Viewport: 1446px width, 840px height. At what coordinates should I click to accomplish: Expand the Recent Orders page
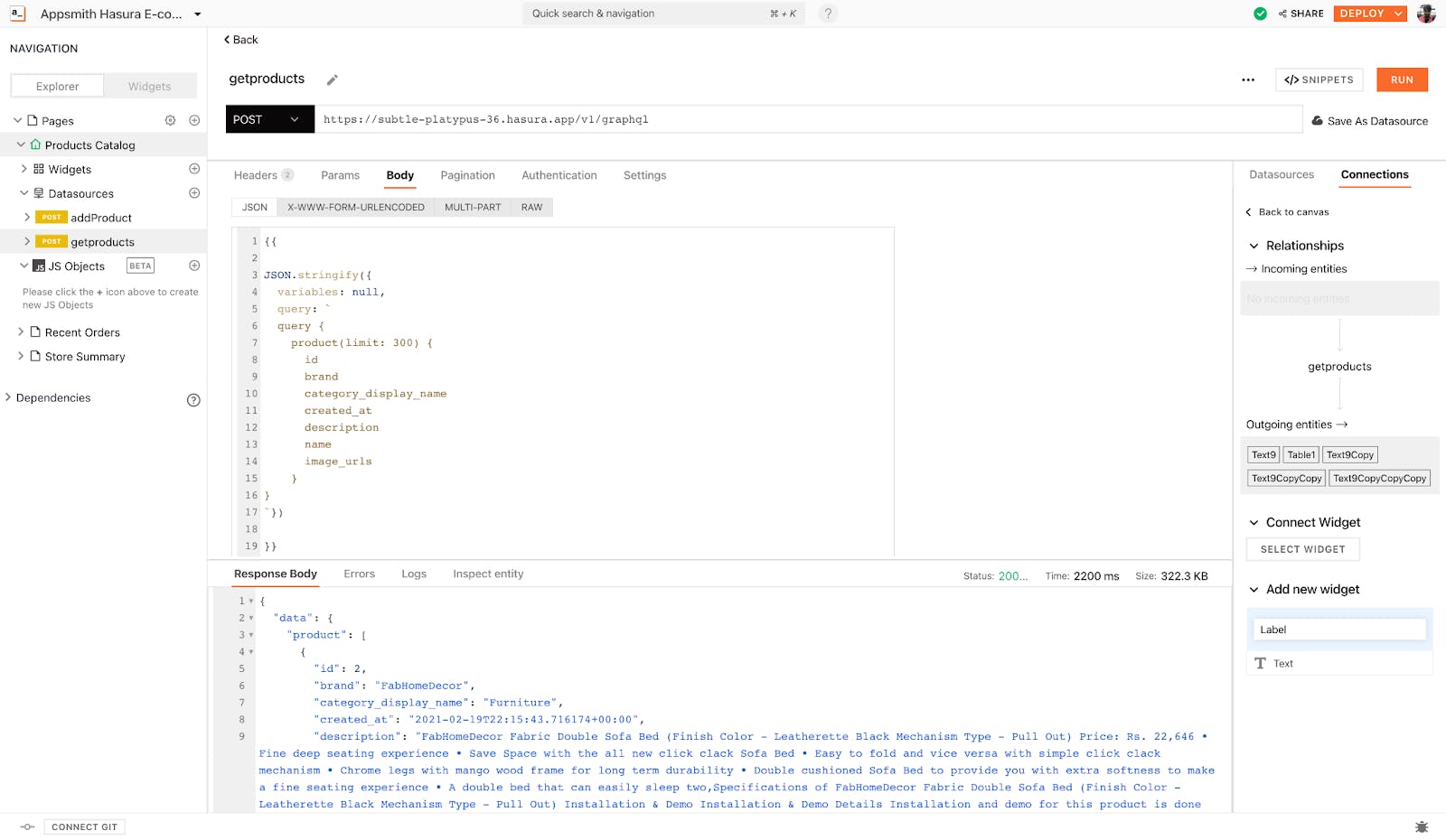(21, 332)
